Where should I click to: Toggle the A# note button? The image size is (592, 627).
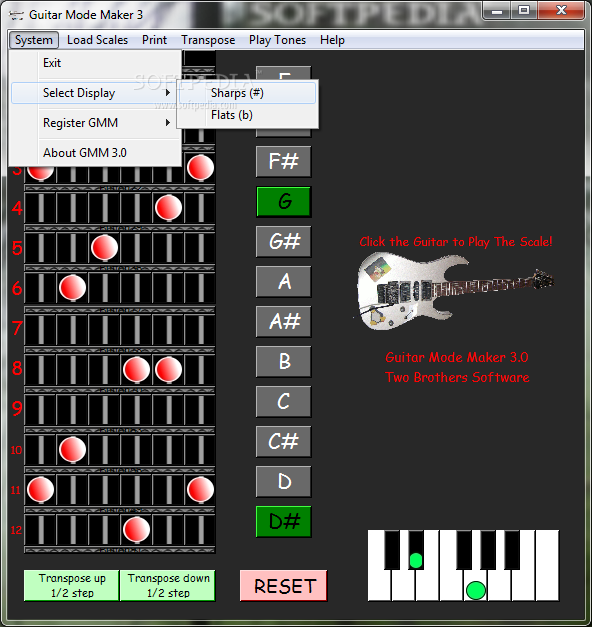pyautogui.click(x=284, y=321)
